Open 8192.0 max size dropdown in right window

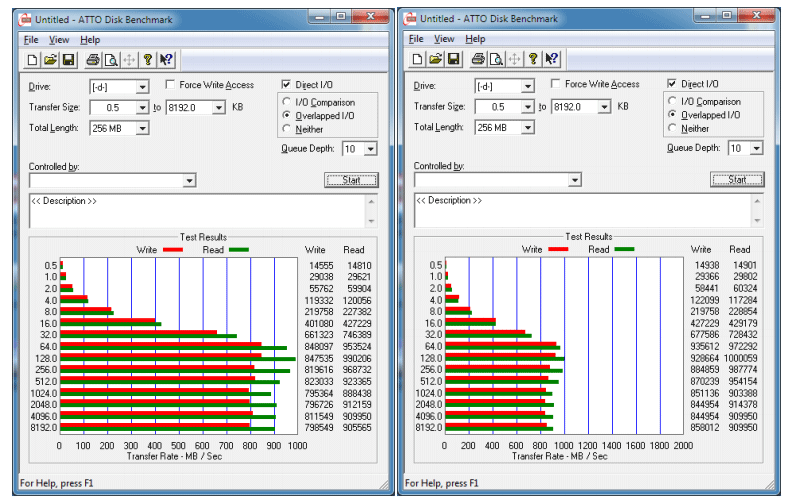[x=605, y=107]
